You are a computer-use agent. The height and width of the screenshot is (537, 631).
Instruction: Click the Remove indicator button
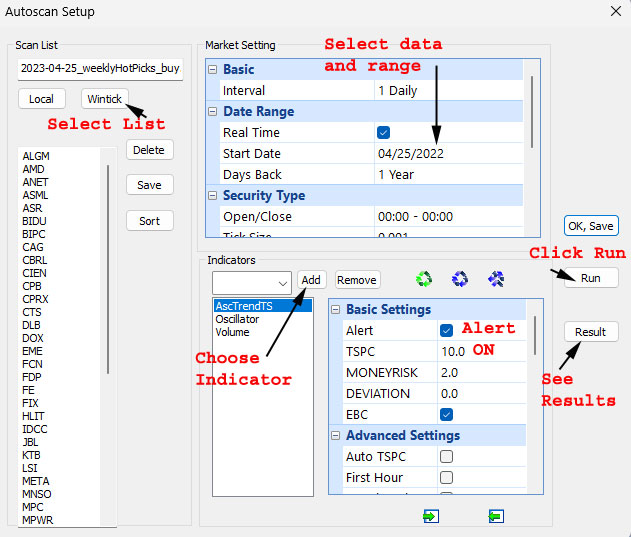pyautogui.click(x=357, y=280)
